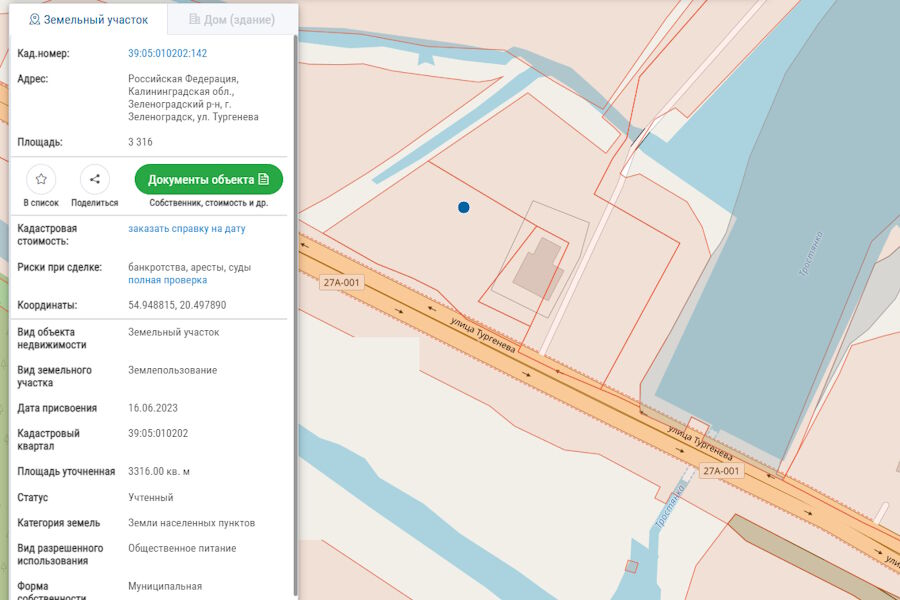Click the lower-right 27A-001 road badge
The width and height of the screenshot is (900, 600).
(721, 470)
